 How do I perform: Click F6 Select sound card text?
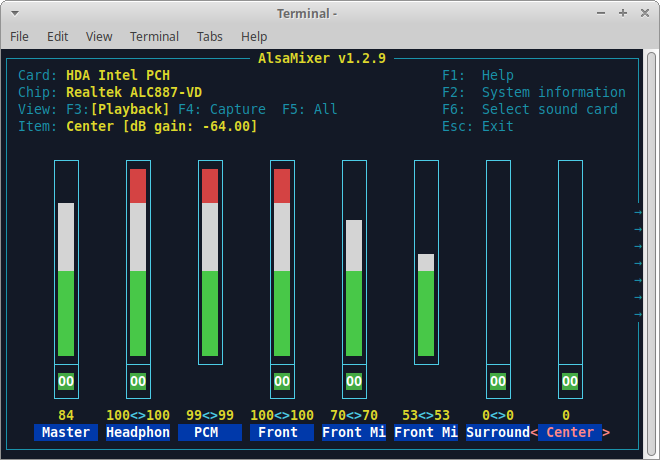click(x=530, y=109)
